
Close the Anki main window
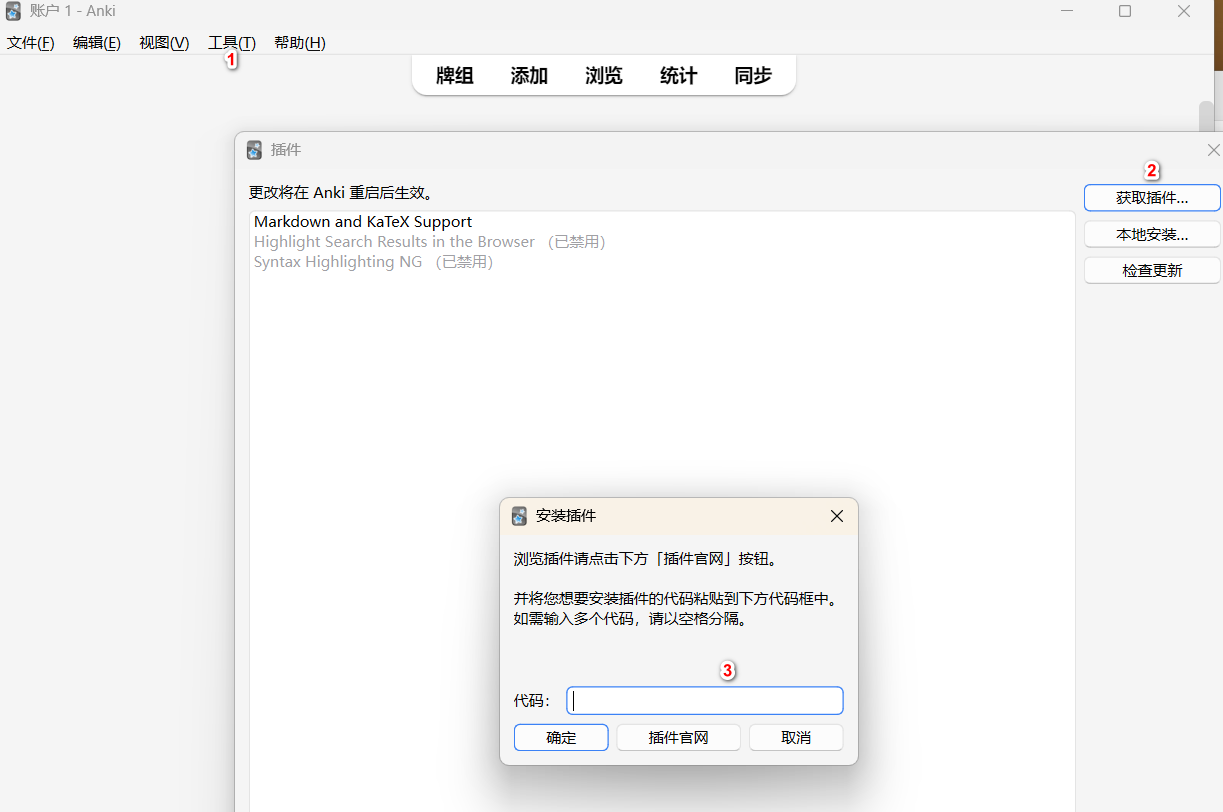coord(1184,12)
